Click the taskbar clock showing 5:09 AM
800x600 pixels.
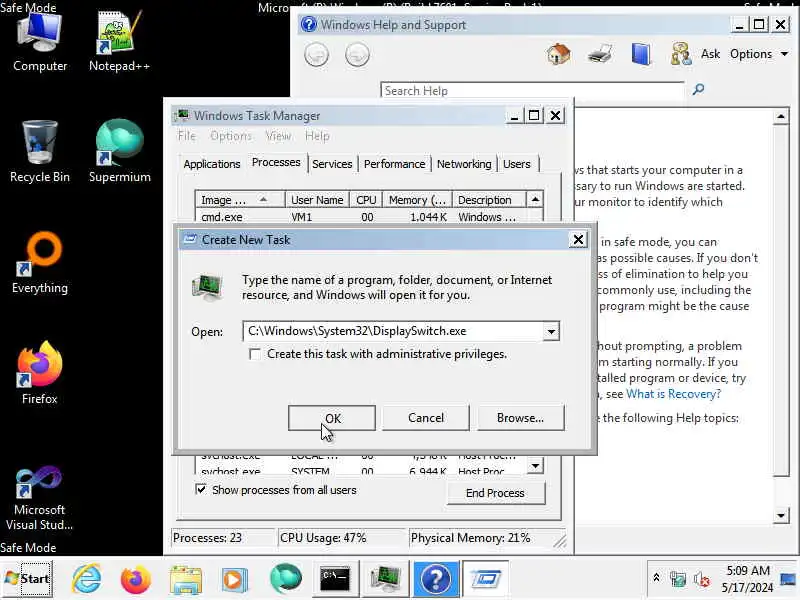pyautogui.click(x=747, y=579)
